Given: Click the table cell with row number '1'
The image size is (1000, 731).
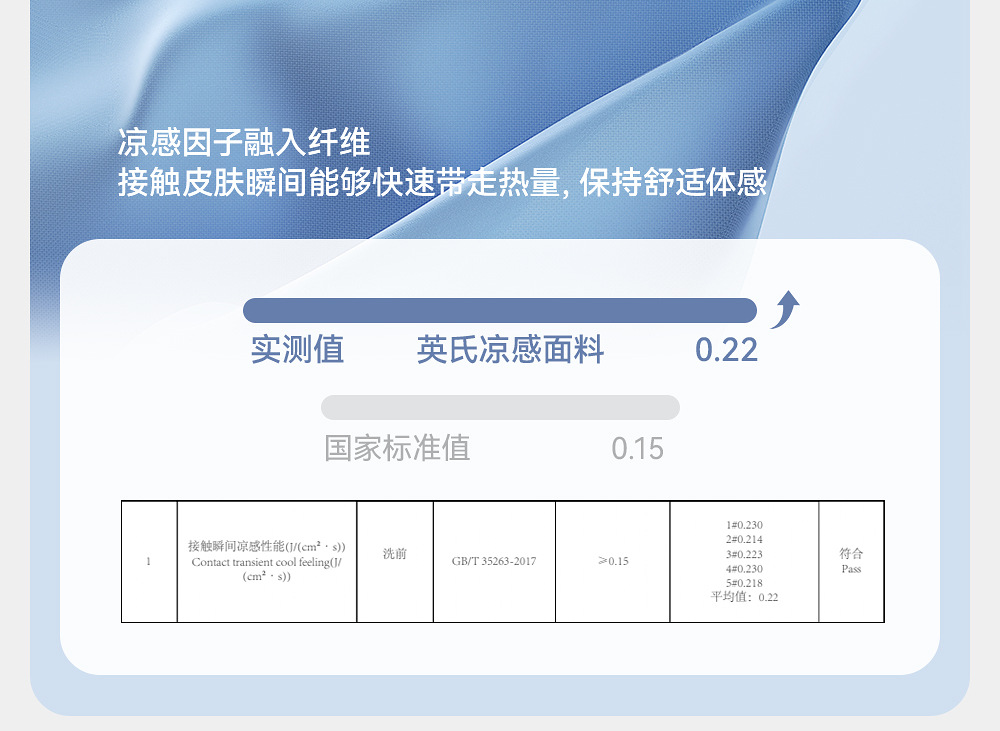Looking at the screenshot, I should pos(149,561).
